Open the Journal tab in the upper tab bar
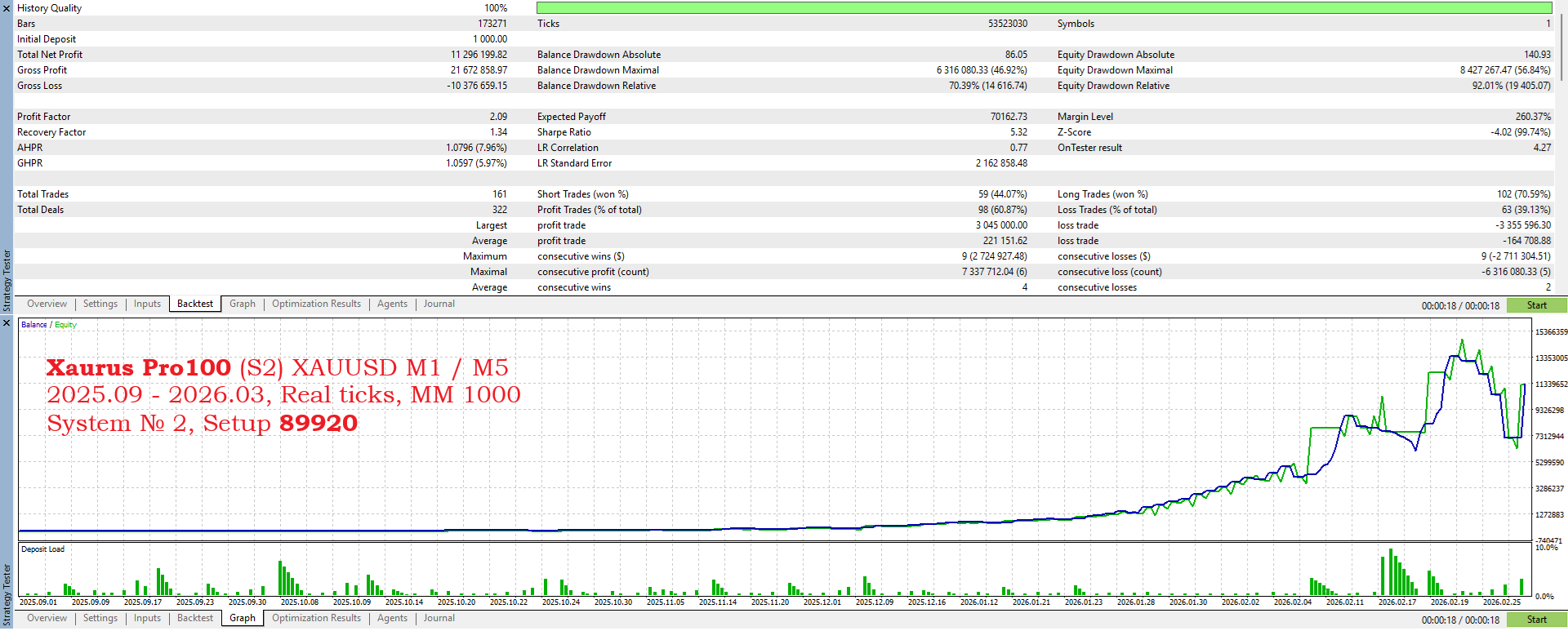1568x631 pixels. pos(439,304)
